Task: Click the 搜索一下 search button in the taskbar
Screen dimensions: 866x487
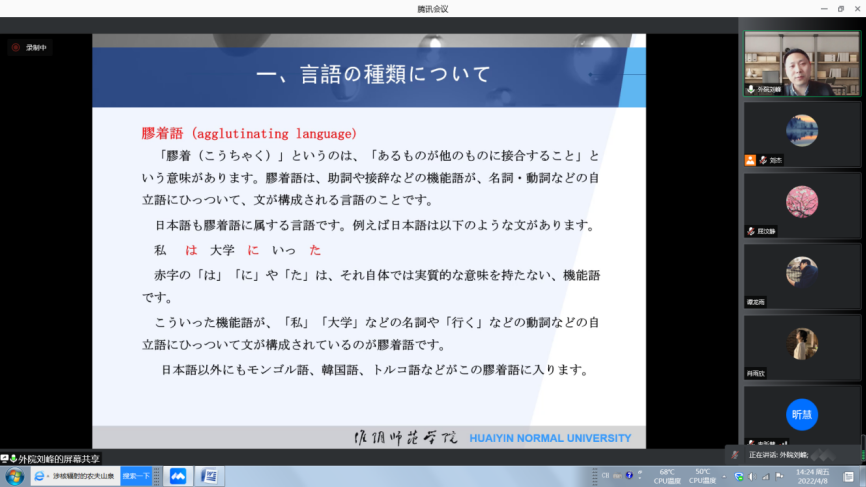Action: [x=136, y=476]
